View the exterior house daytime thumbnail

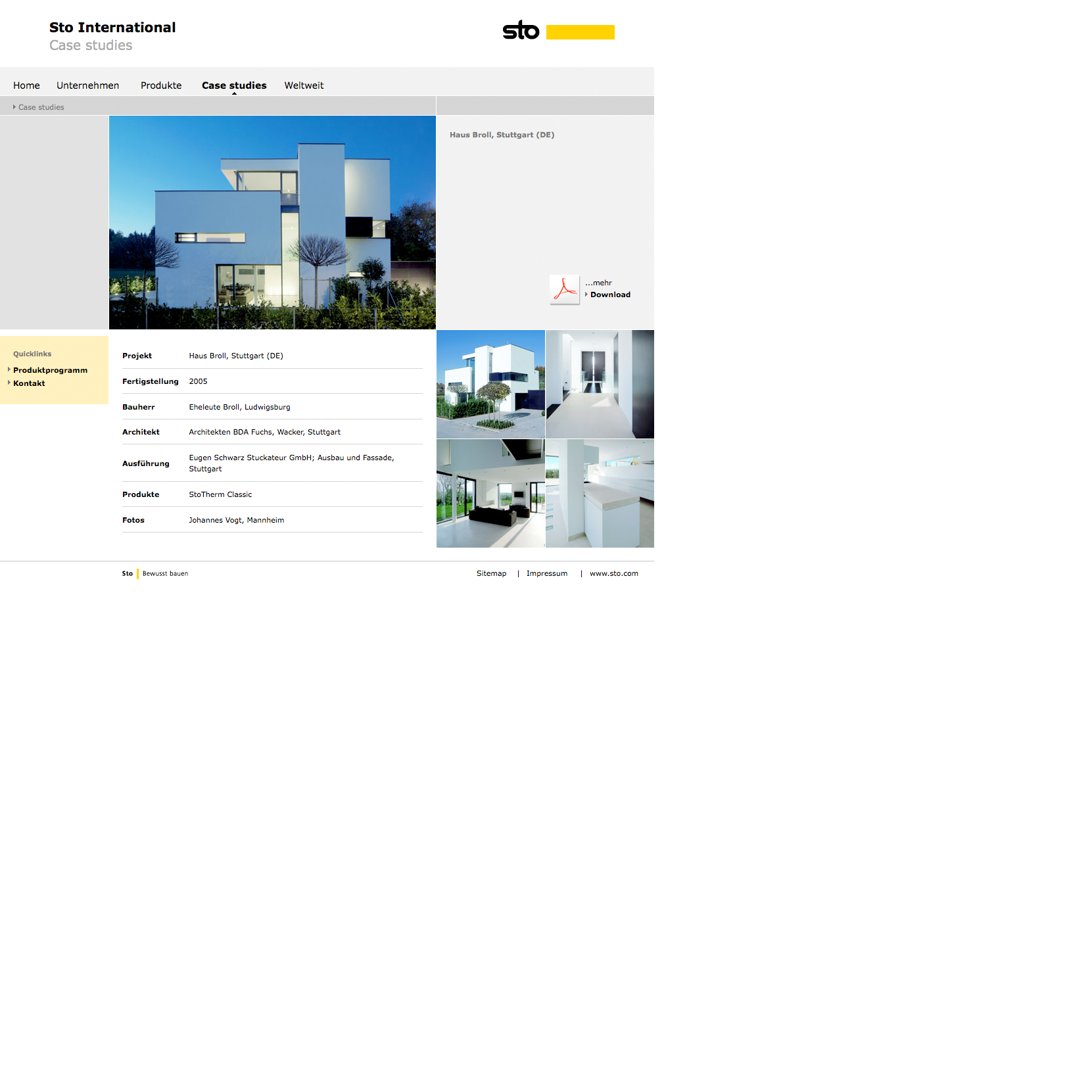(x=490, y=384)
